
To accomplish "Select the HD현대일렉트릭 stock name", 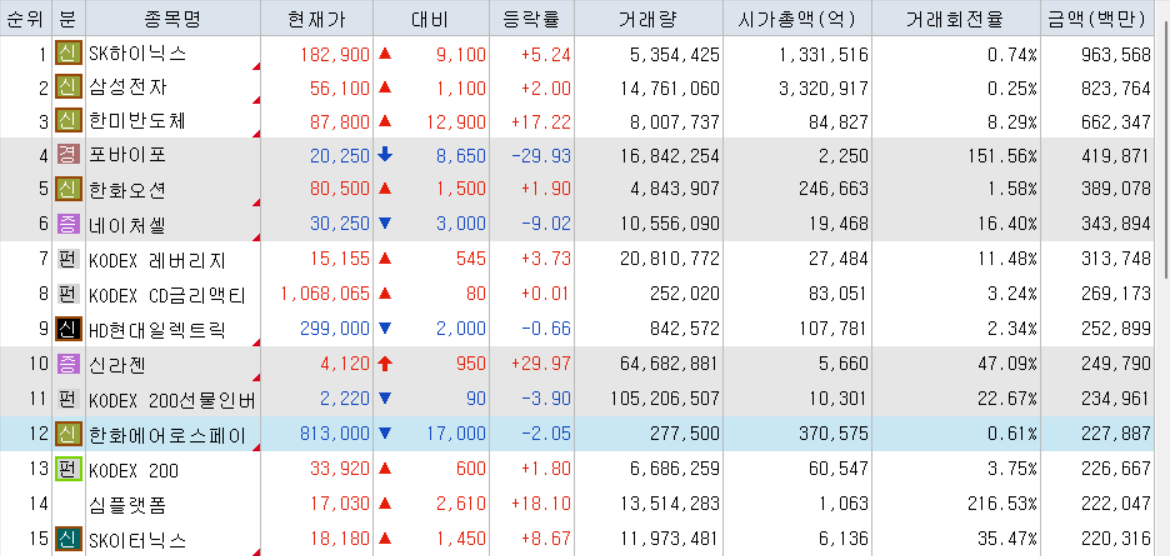I will pyautogui.click(x=157, y=329).
